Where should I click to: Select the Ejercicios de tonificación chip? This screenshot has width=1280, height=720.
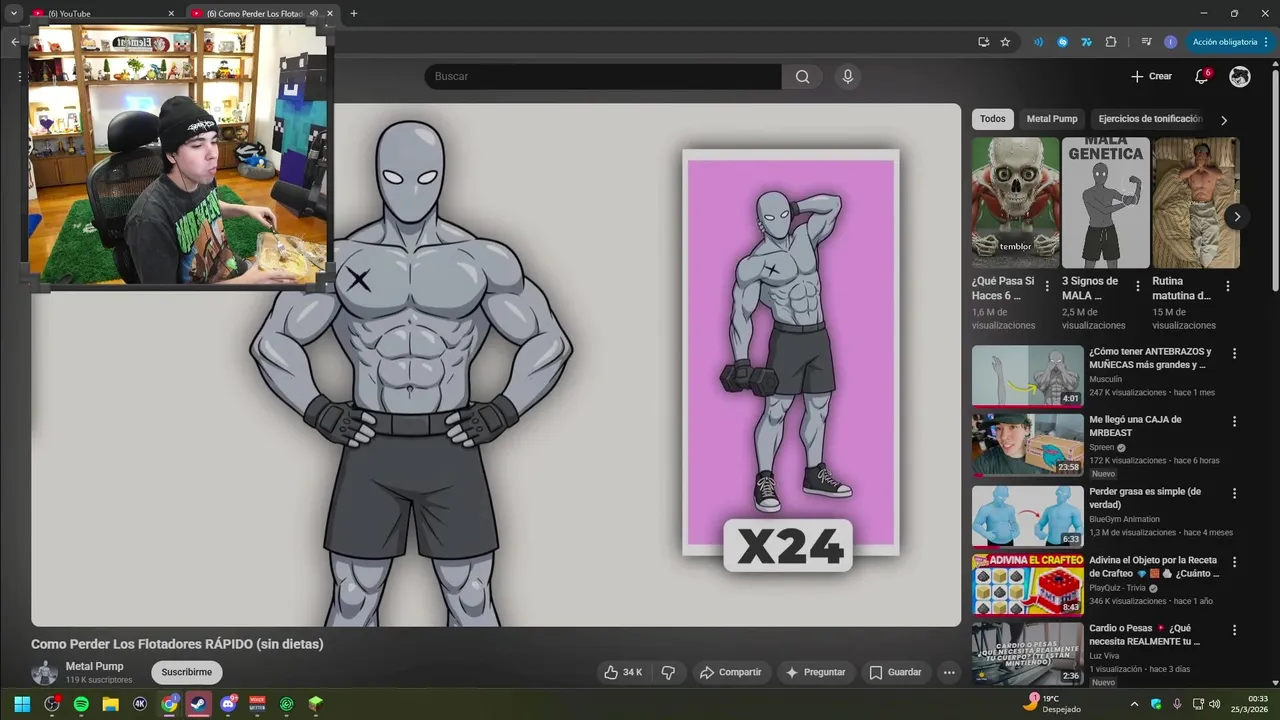1150,119
